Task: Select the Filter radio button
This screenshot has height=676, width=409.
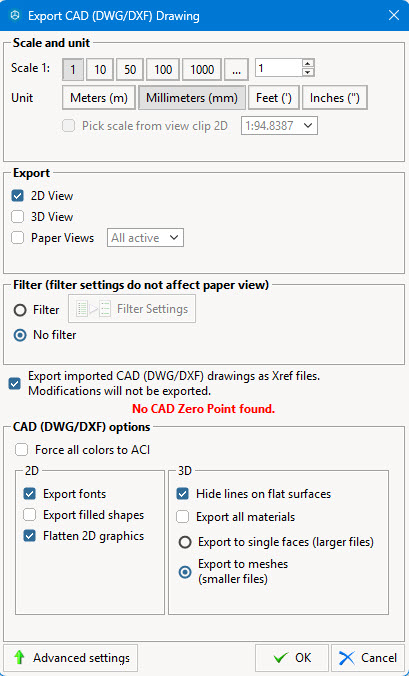Action: coord(20,310)
